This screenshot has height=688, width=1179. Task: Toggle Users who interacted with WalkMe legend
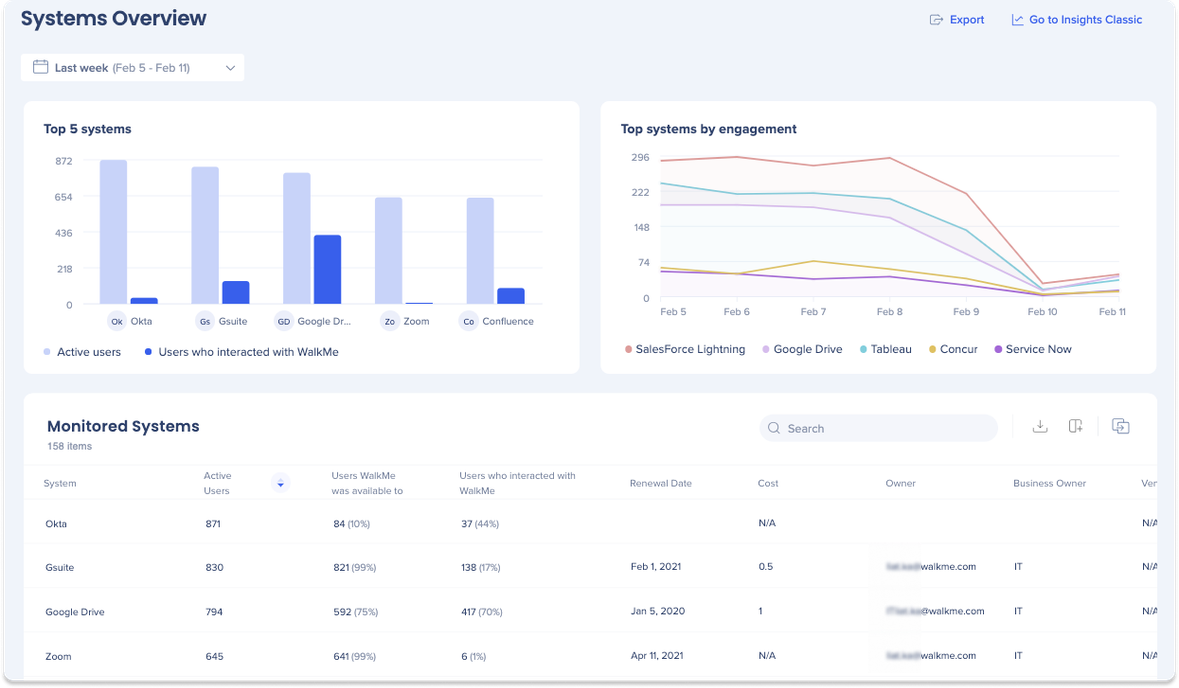pos(241,352)
